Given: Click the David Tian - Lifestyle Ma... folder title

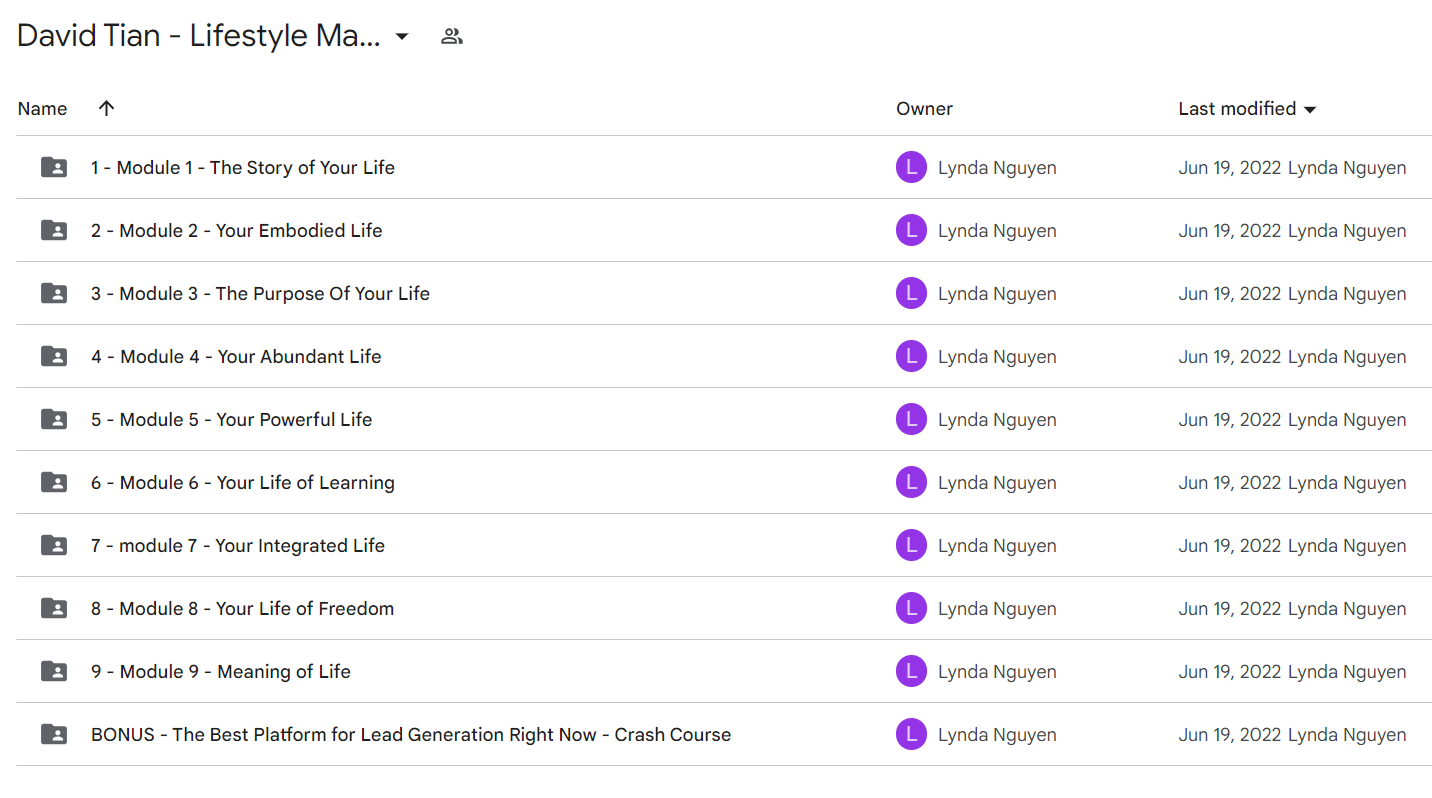Looking at the screenshot, I should coord(199,36).
